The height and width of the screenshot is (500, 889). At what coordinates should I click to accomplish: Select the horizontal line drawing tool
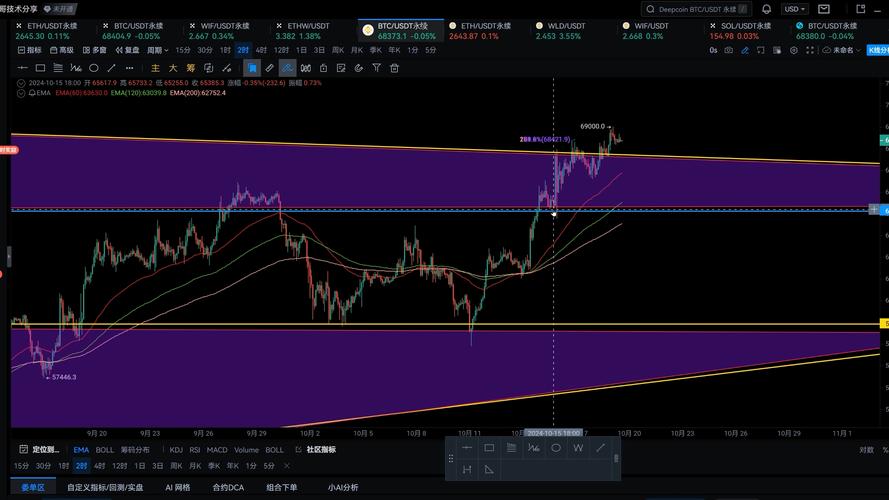[x=23, y=68]
